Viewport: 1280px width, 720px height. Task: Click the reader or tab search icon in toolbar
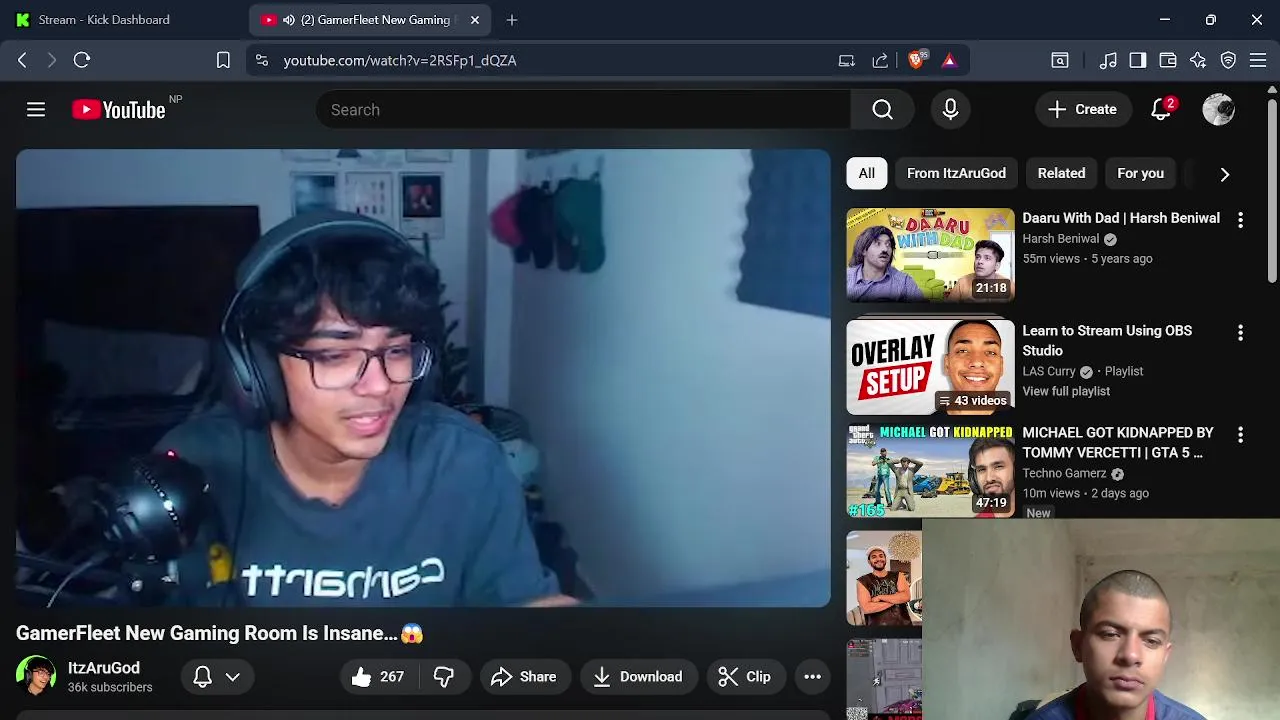pyautogui.click(x=1060, y=60)
